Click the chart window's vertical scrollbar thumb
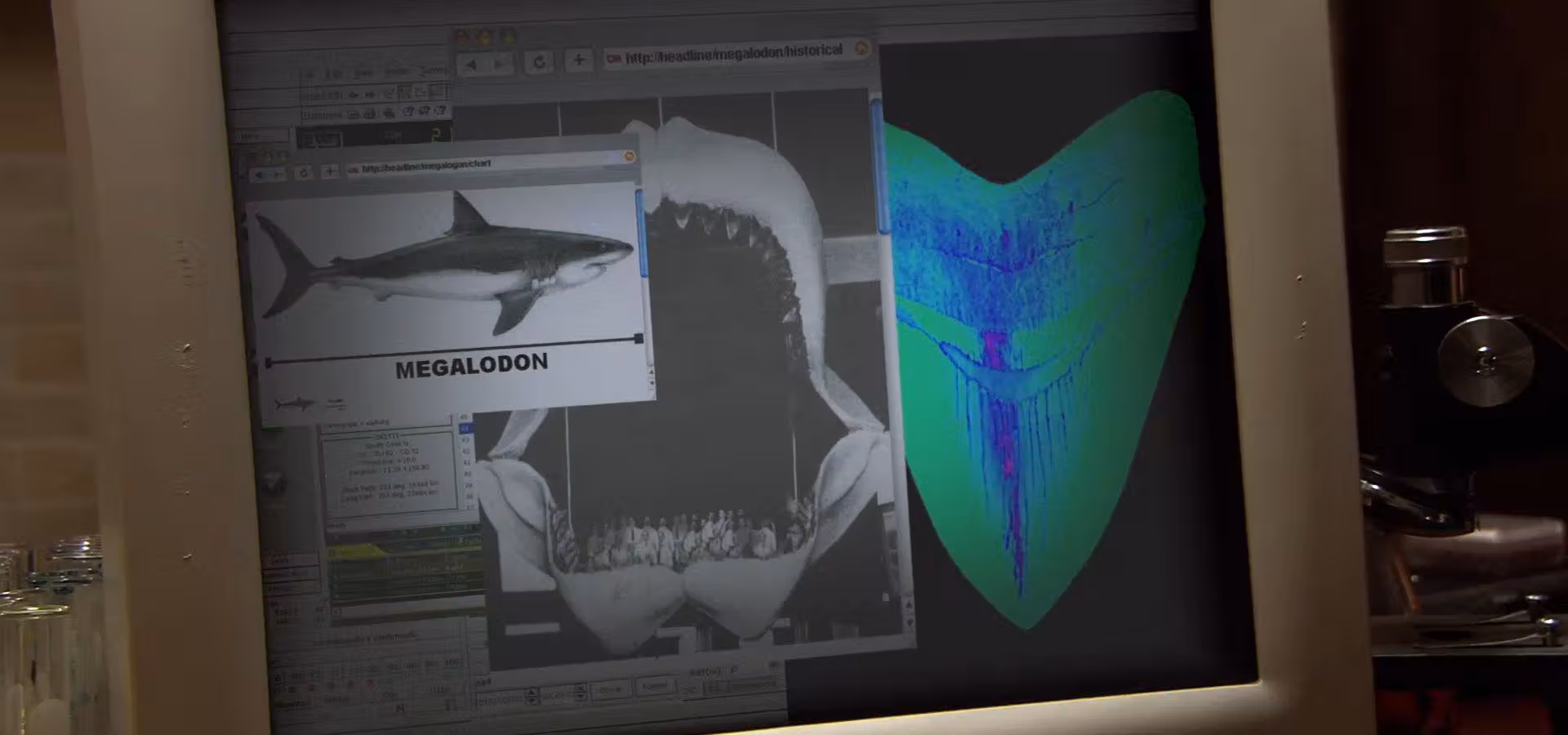Viewport: 1568px width, 735px height. (641, 233)
